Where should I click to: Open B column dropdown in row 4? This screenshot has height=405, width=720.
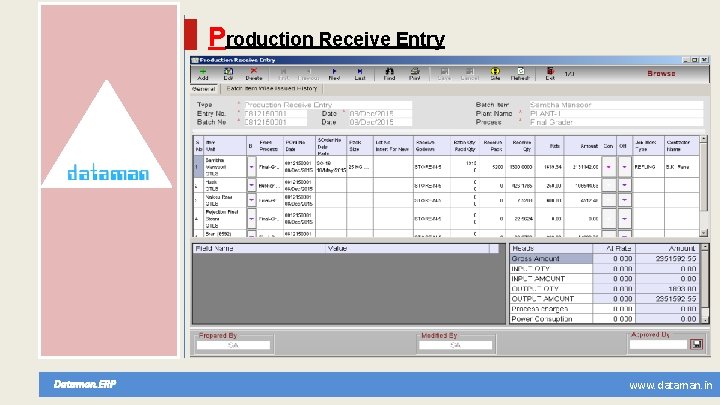251,219
